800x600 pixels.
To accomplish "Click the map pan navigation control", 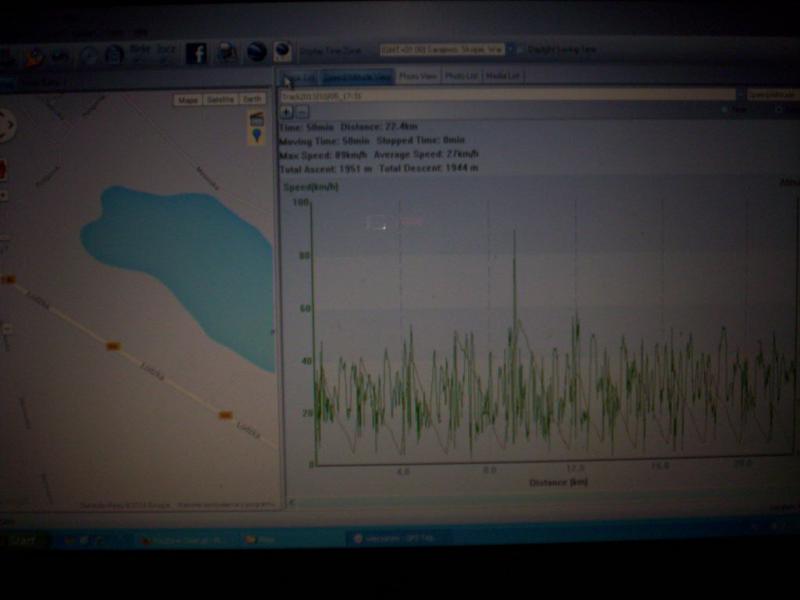I will (5, 126).
